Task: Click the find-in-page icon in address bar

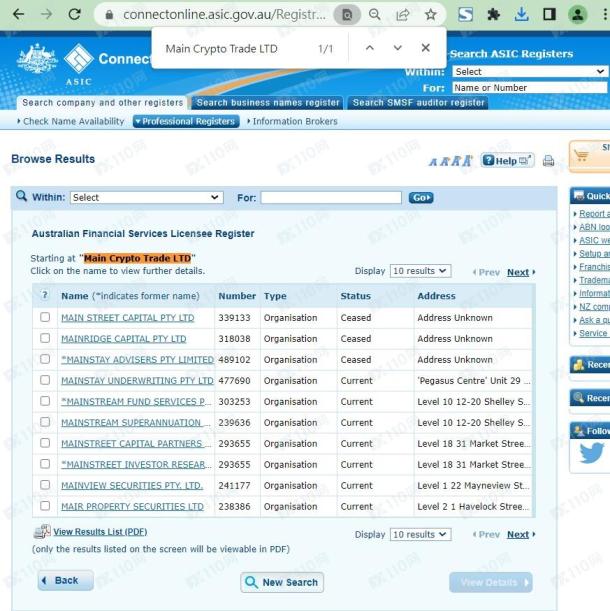Action: tap(347, 15)
